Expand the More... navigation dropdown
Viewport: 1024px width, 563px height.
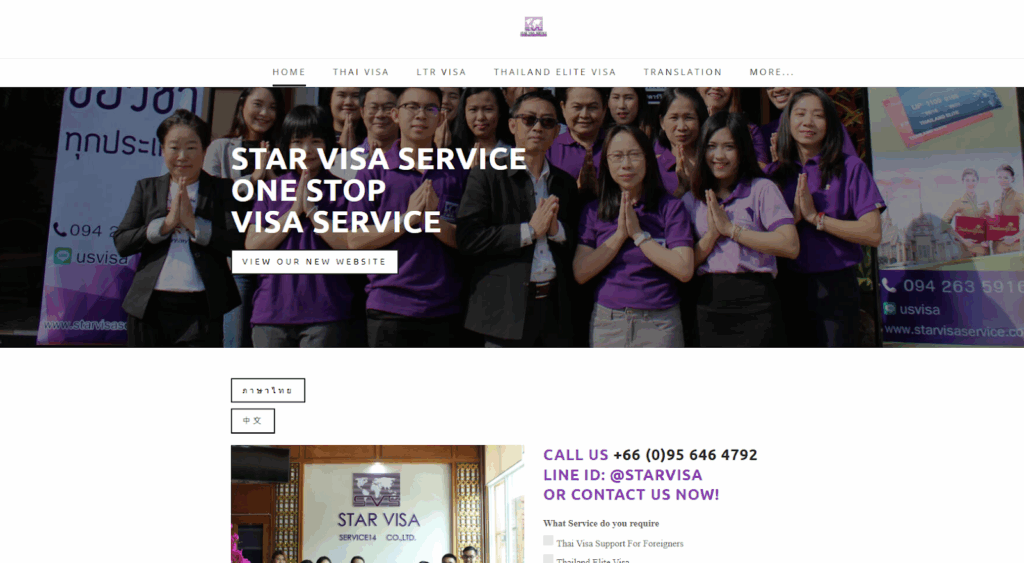772,72
